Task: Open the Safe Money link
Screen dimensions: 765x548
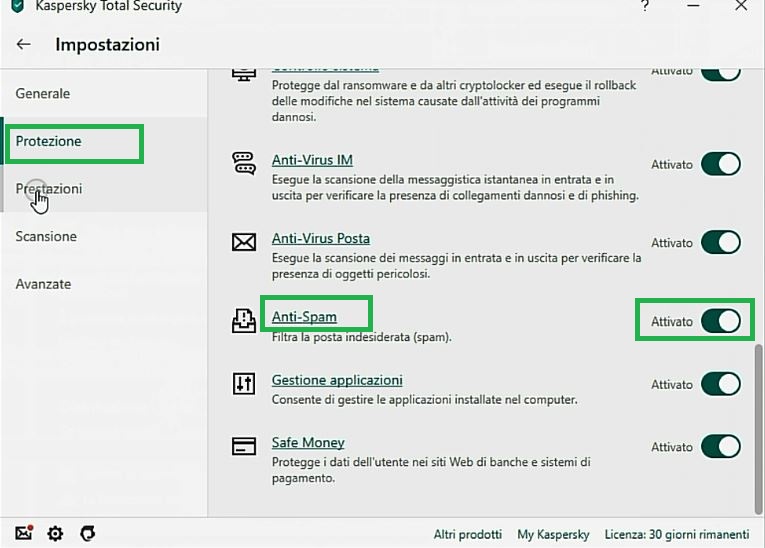Action: [308, 443]
